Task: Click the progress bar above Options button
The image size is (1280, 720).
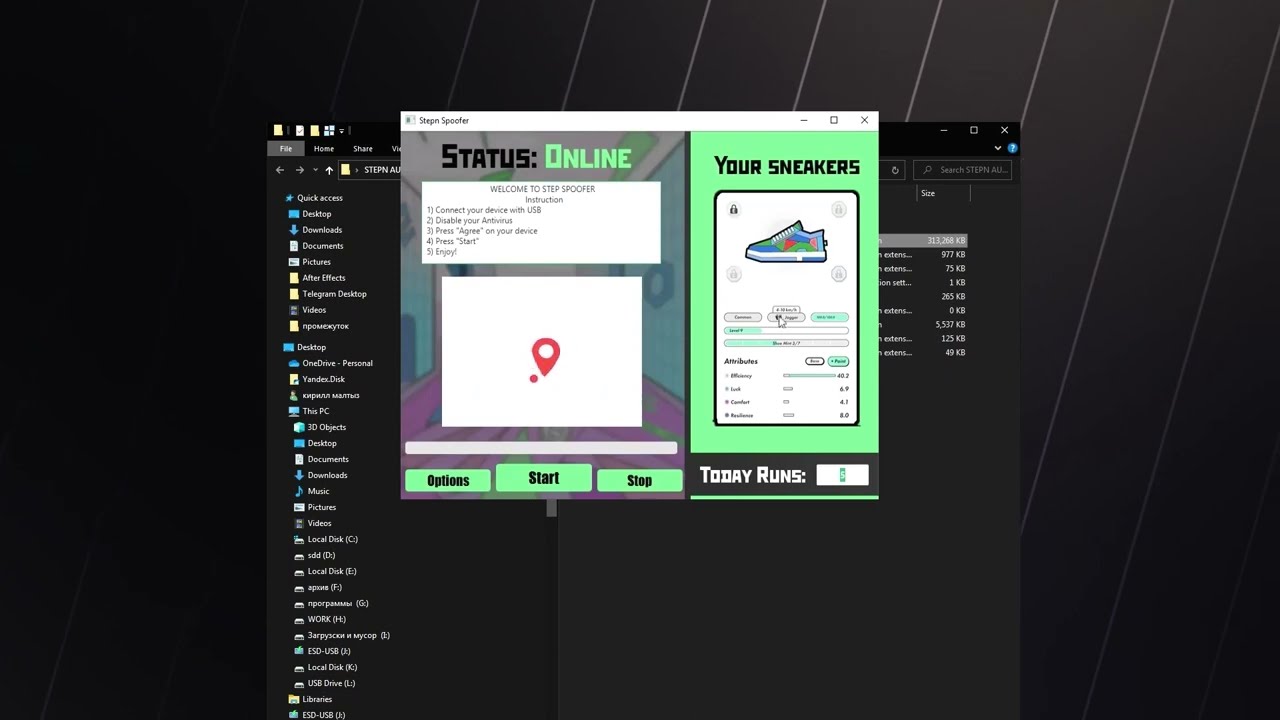Action: (x=541, y=448)
